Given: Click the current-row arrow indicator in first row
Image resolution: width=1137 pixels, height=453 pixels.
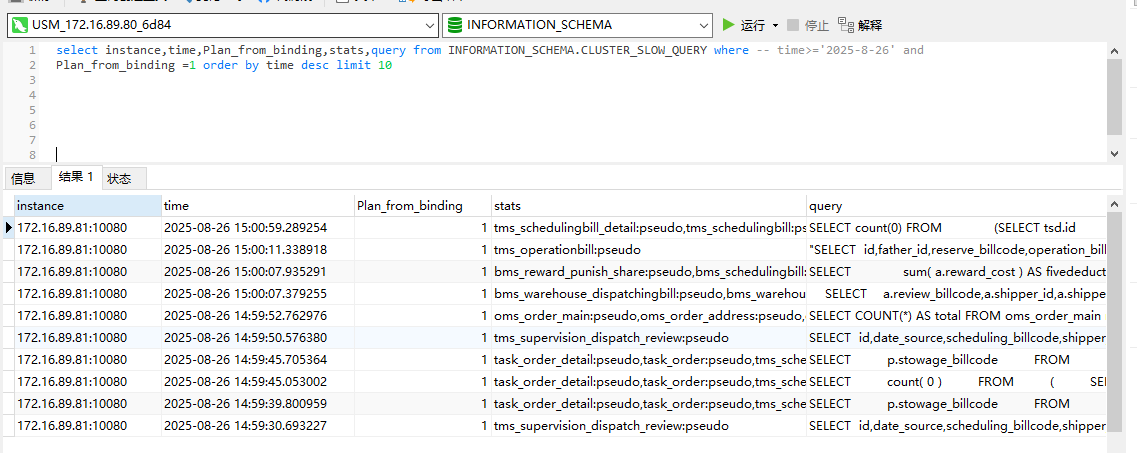Looking at the screenshot, I should click(x=8, y=228).
